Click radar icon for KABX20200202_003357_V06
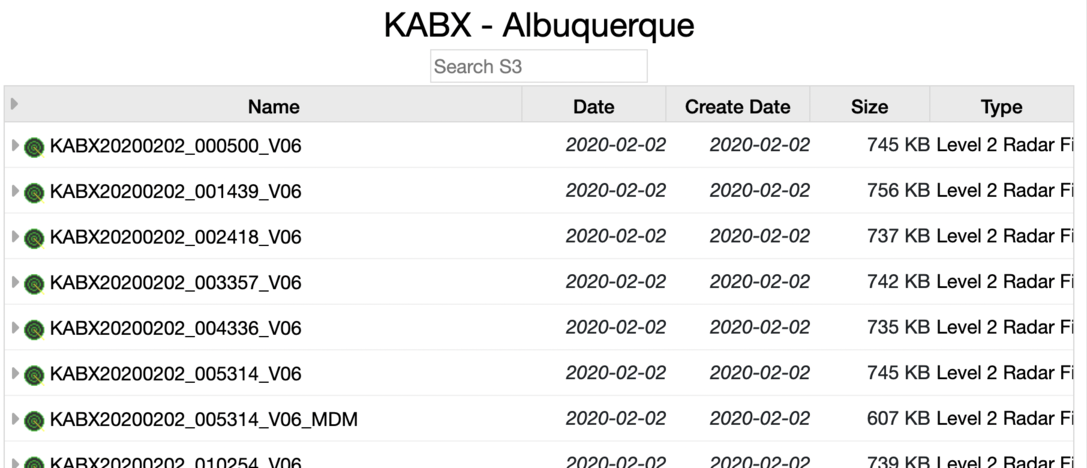The height and width of the screenshot is (468, 1087). click(35, 283)
